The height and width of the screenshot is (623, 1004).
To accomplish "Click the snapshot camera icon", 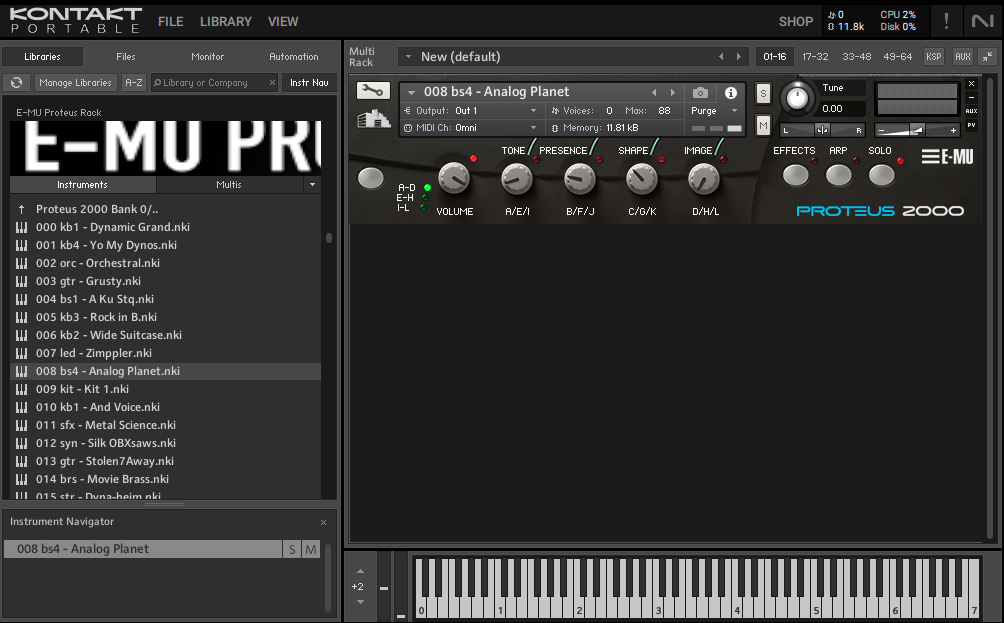I will coord(700,93).
